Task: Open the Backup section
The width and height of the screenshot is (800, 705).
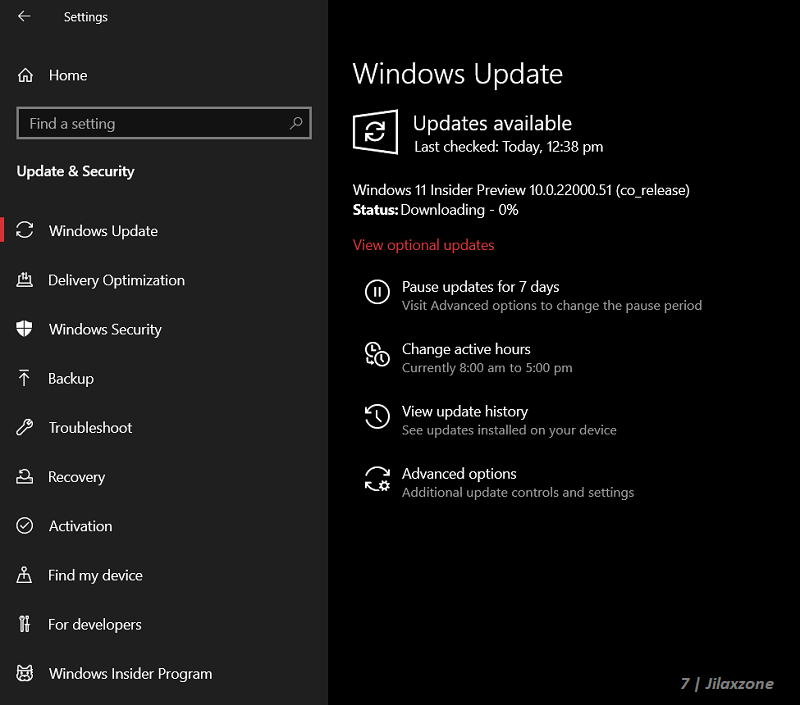Action: (71, 379)
